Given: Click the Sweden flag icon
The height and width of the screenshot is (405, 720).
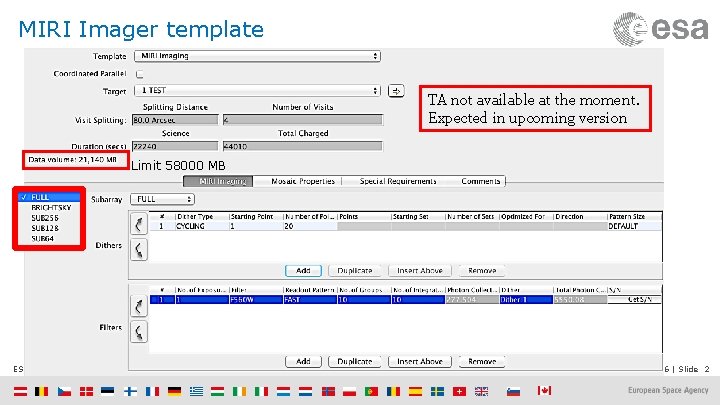Looking at the screenshot, I should pyautogui.click(x=437, y=391).
